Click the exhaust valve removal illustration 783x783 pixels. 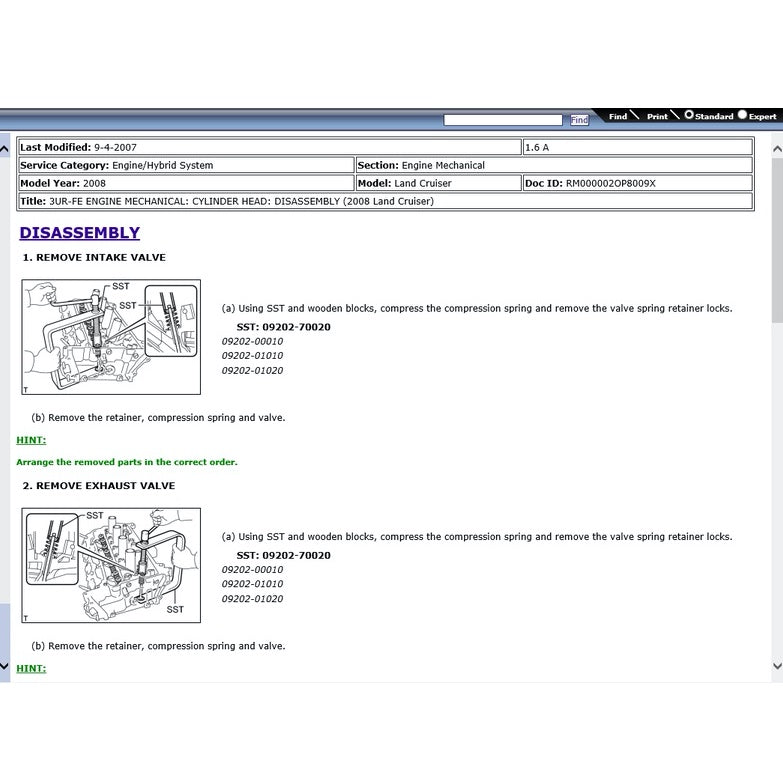(x=111, y=565)
